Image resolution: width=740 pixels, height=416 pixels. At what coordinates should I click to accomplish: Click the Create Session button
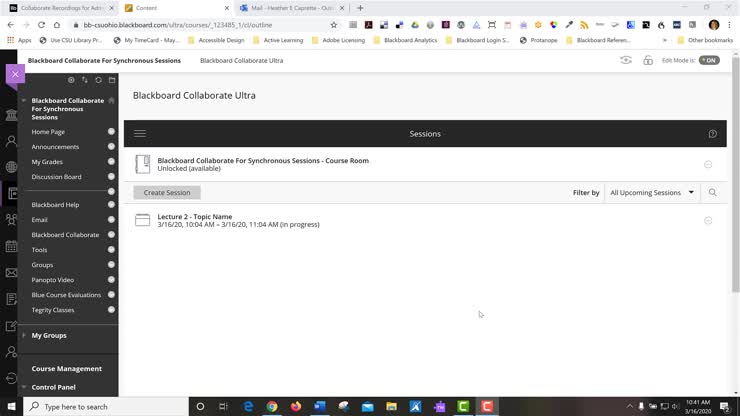(167, 193)
